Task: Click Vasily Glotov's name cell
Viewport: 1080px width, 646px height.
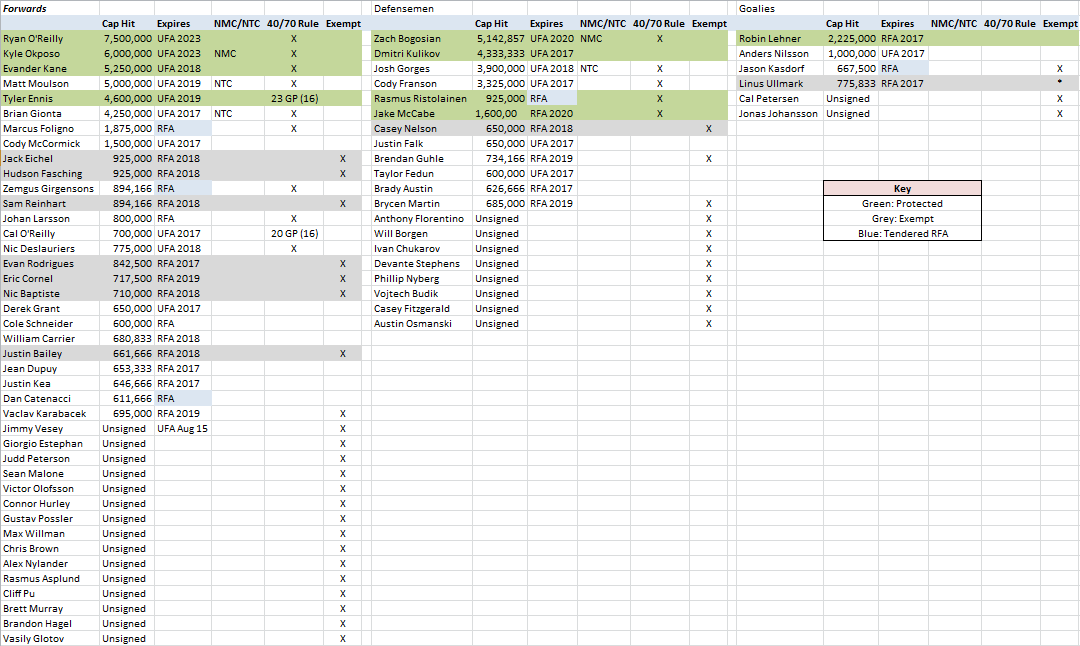Action: (x=33, y=639)
